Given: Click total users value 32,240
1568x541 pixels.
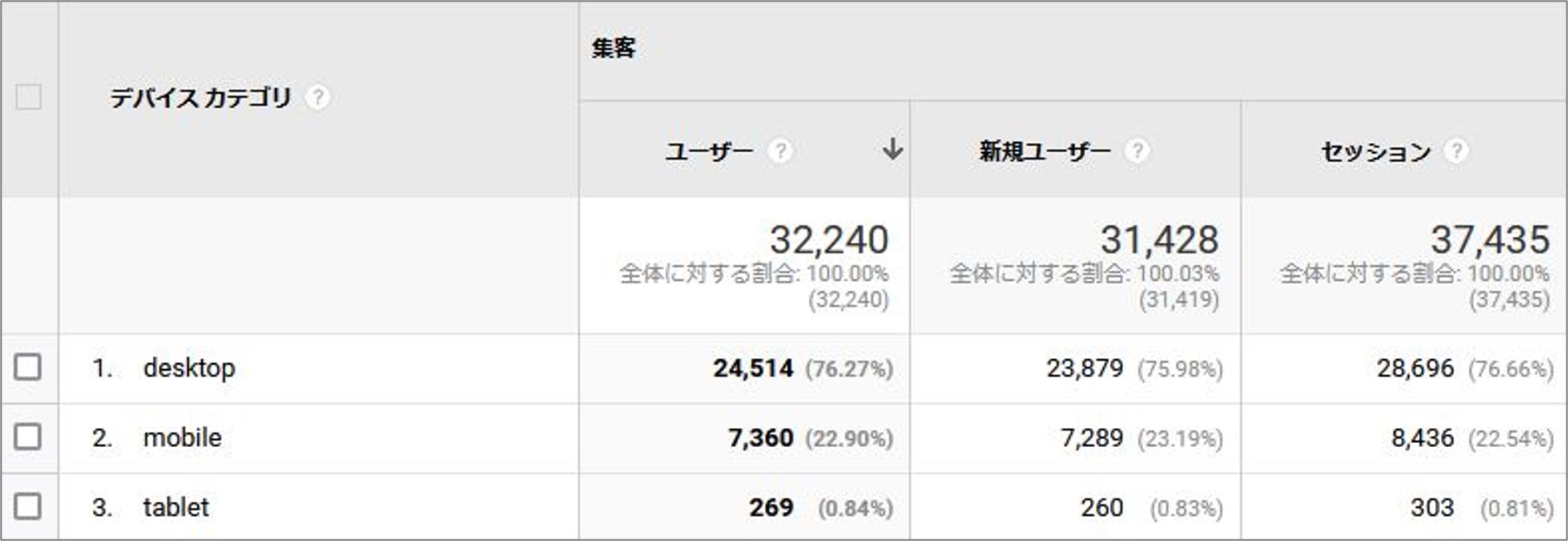Looking at the screenshot, I should click(x=828, y=240).
